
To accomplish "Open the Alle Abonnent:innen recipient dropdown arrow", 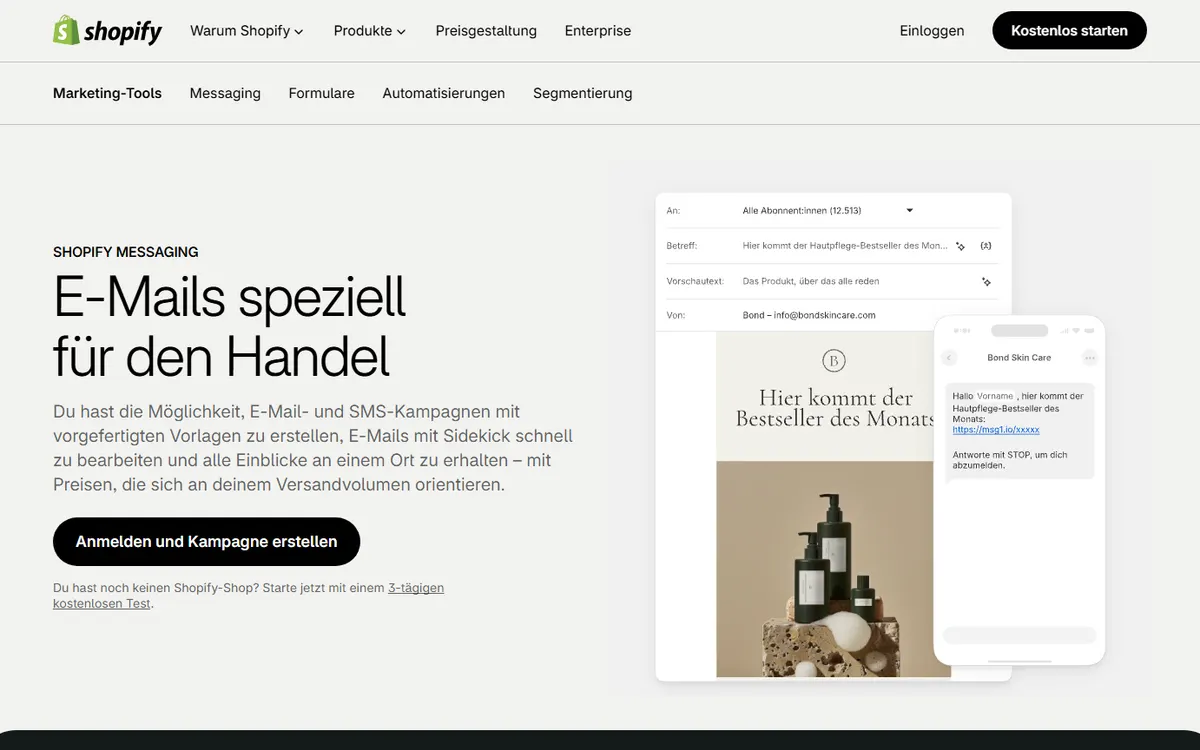I will click(x=909, y=211).
